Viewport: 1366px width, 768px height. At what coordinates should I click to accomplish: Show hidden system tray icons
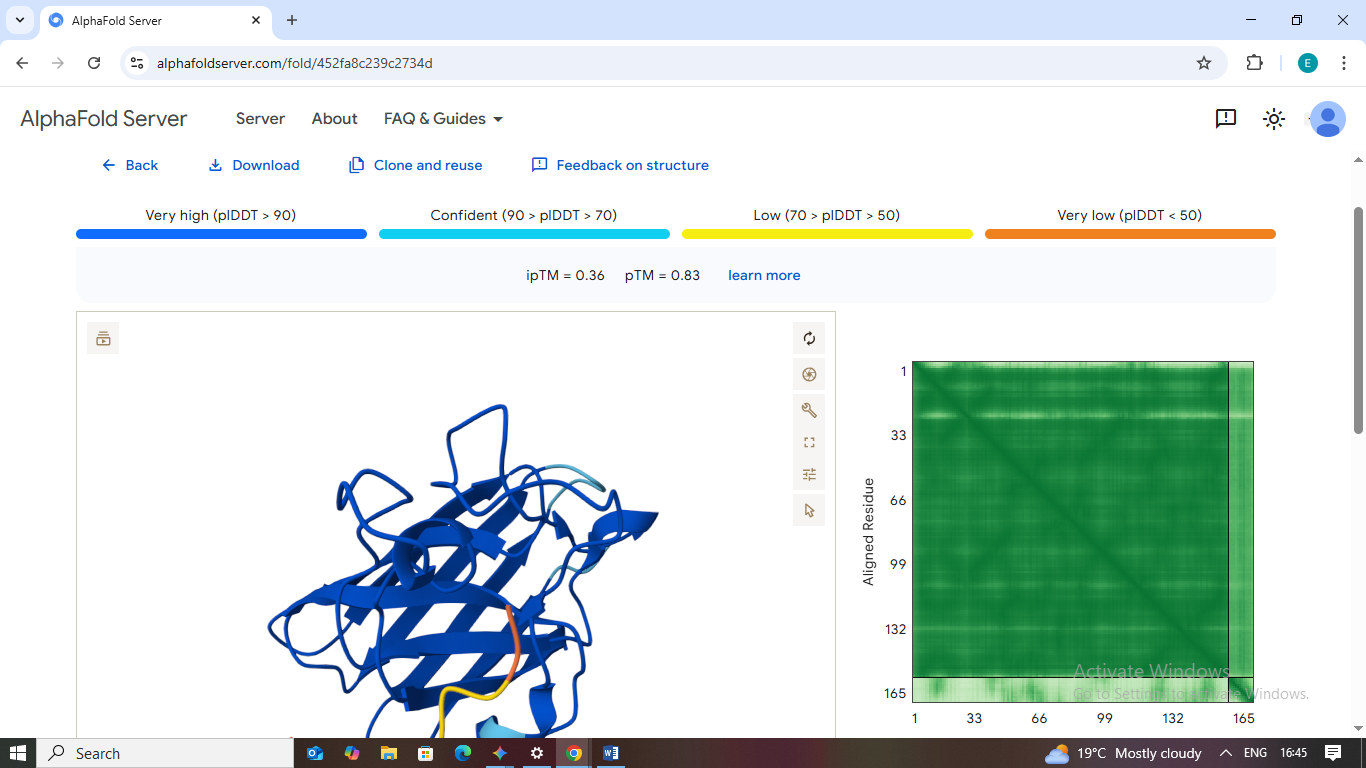[1226, 753]
